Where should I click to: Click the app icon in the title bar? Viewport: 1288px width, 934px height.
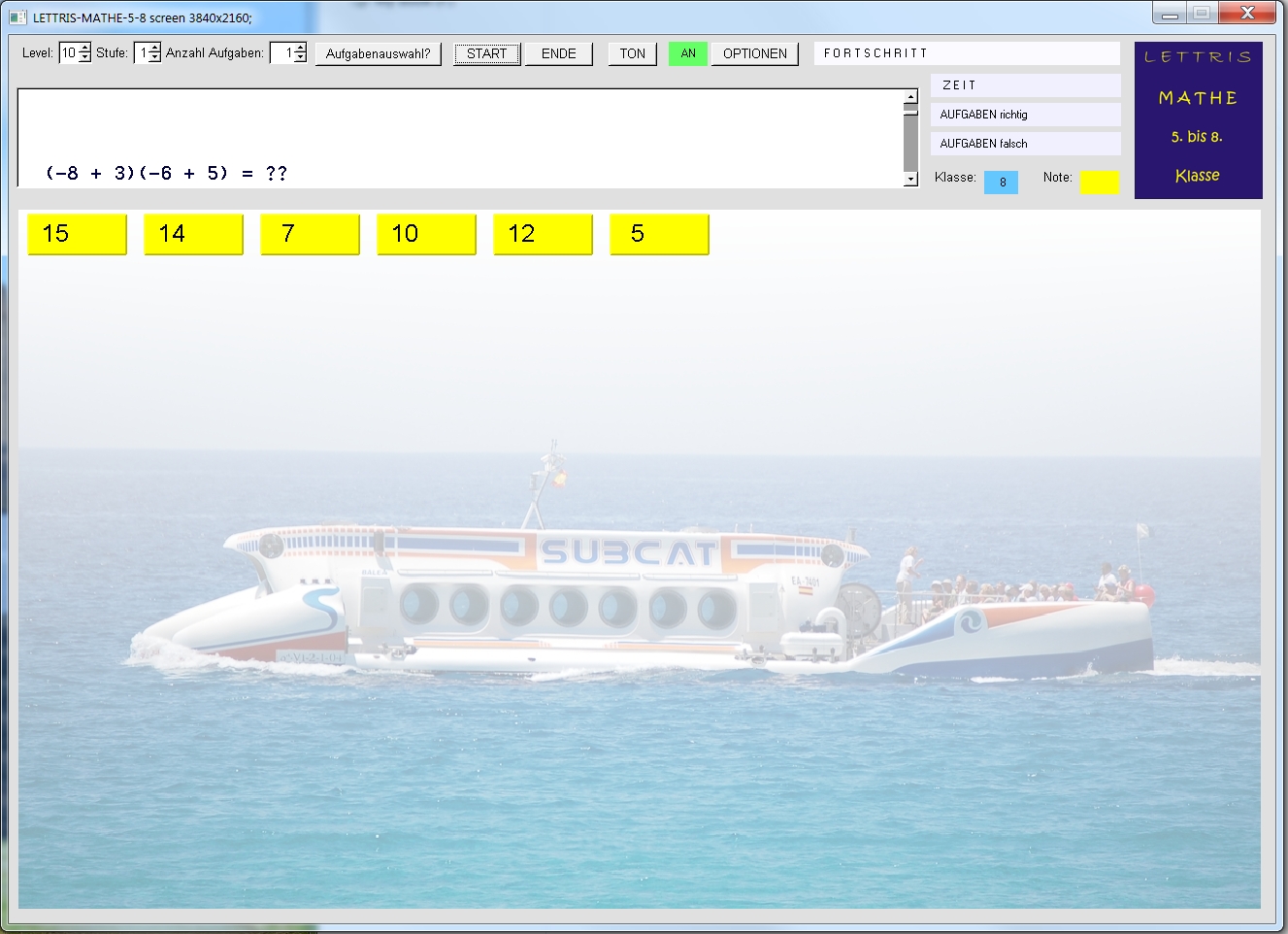coord(17,17)
